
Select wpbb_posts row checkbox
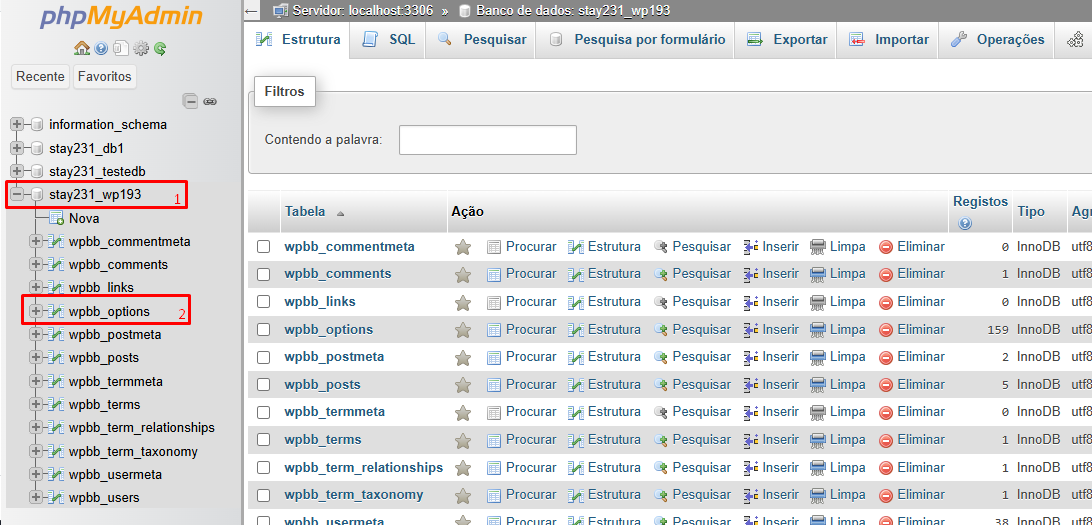(x=263, y=385)
